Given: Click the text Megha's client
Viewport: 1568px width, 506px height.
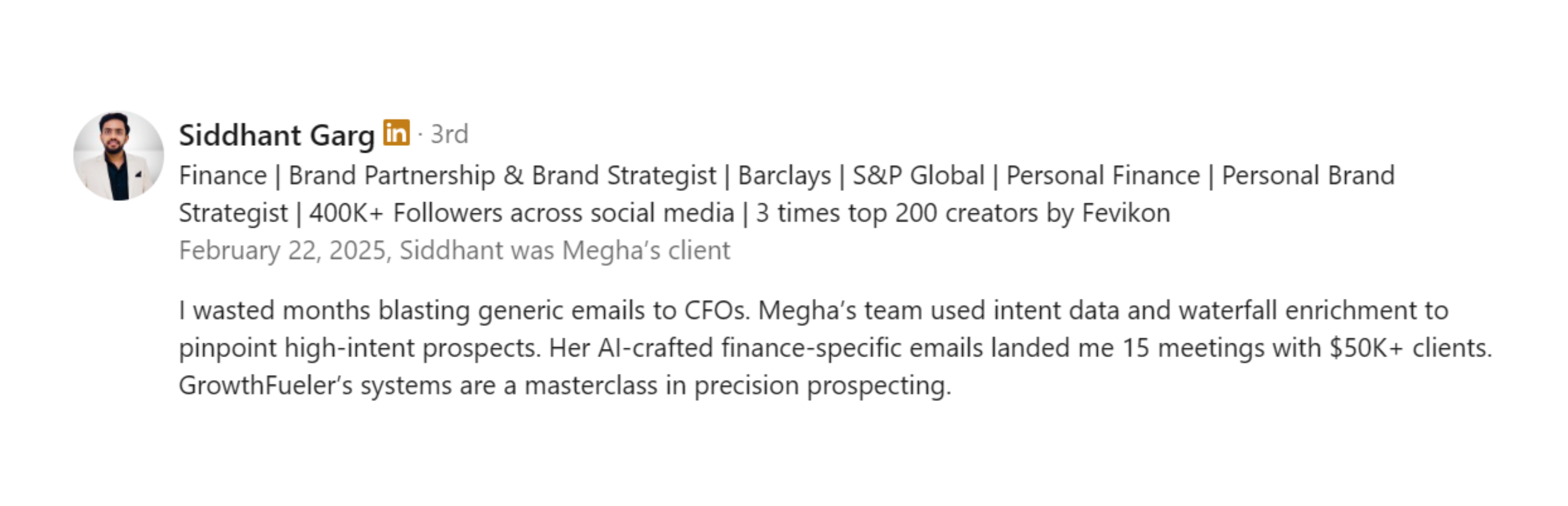Looking at the screenshot, I should pyautogui.click(x=645, y=250).
